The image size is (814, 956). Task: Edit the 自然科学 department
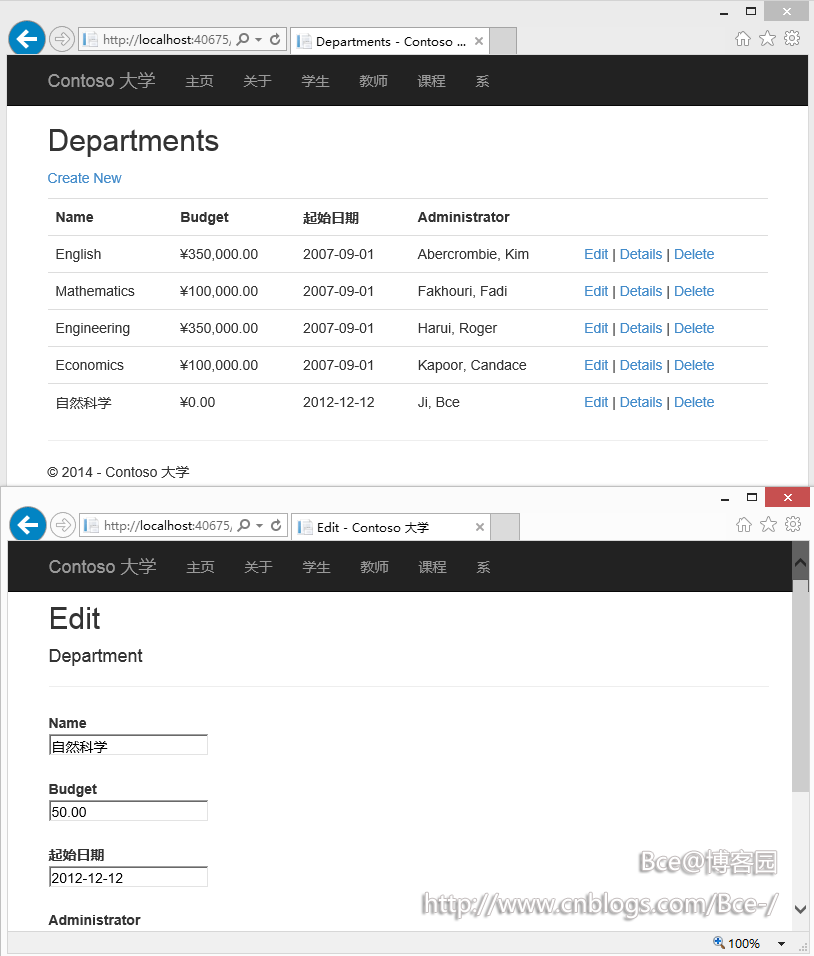pos(596,402)
